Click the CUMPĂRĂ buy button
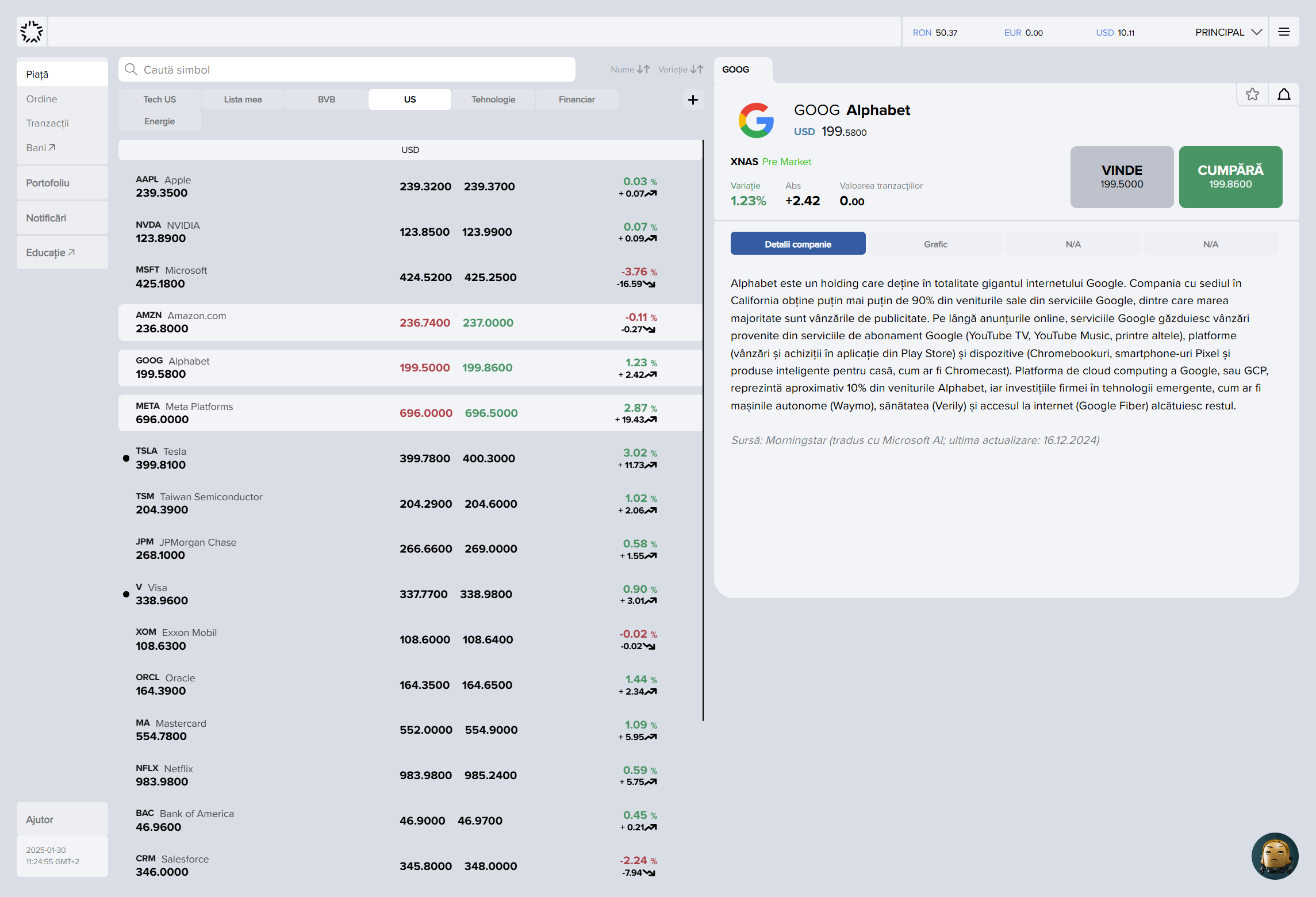This screenshot has height=897, width=1316. pos(1230,177)
